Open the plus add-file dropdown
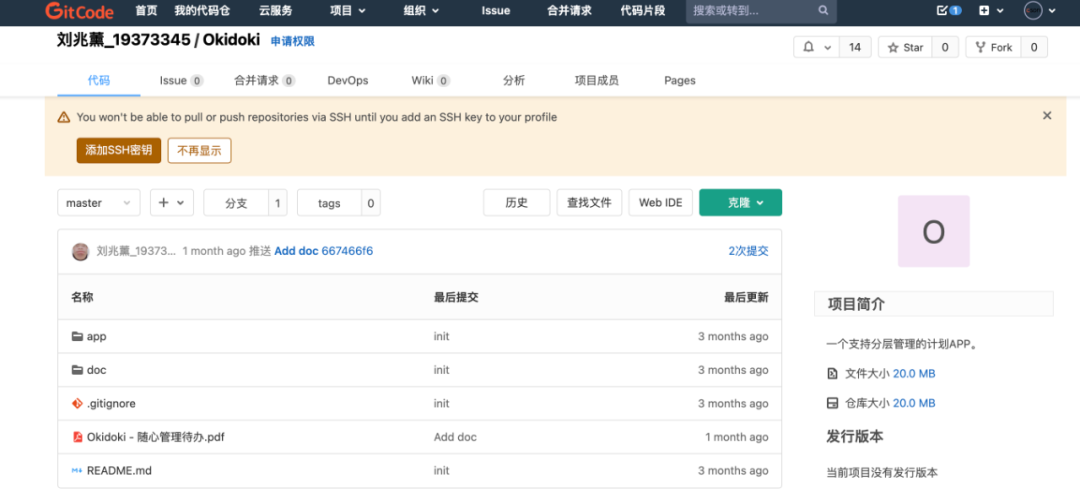This screenshot has width=1080, height=499. tap(172, 203)
